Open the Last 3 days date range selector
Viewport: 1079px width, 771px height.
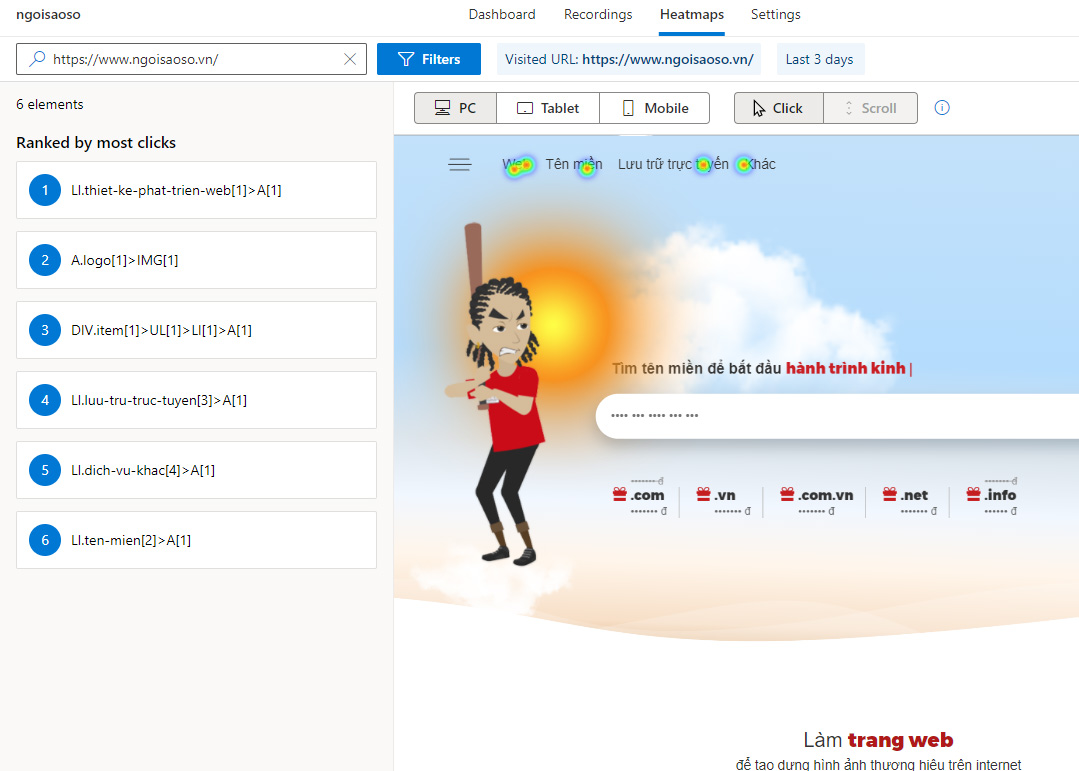[820, 59]
